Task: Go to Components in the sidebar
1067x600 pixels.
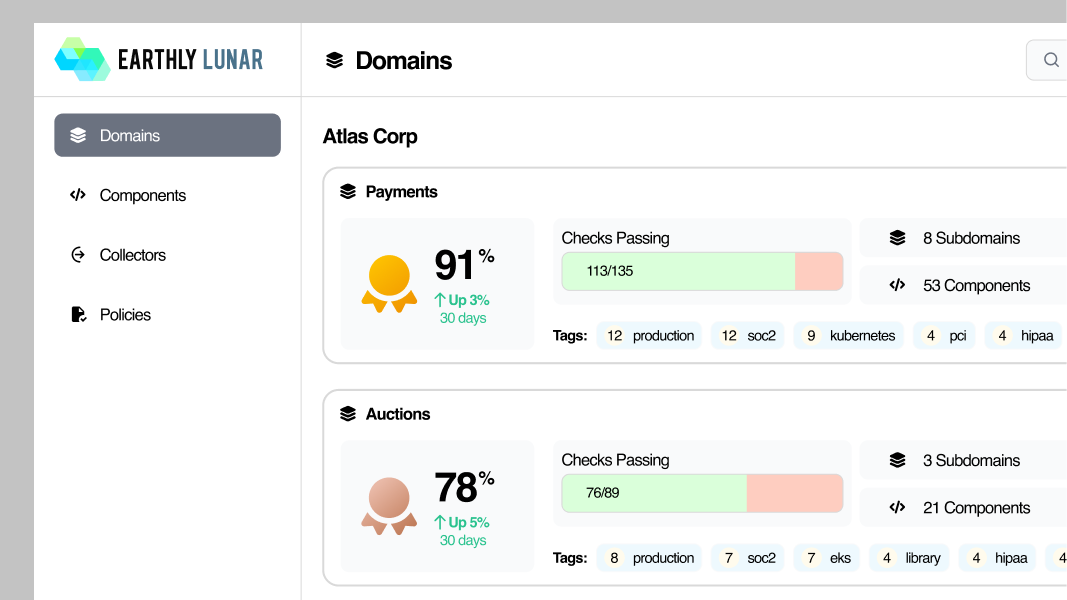Action: pos(167,195)
